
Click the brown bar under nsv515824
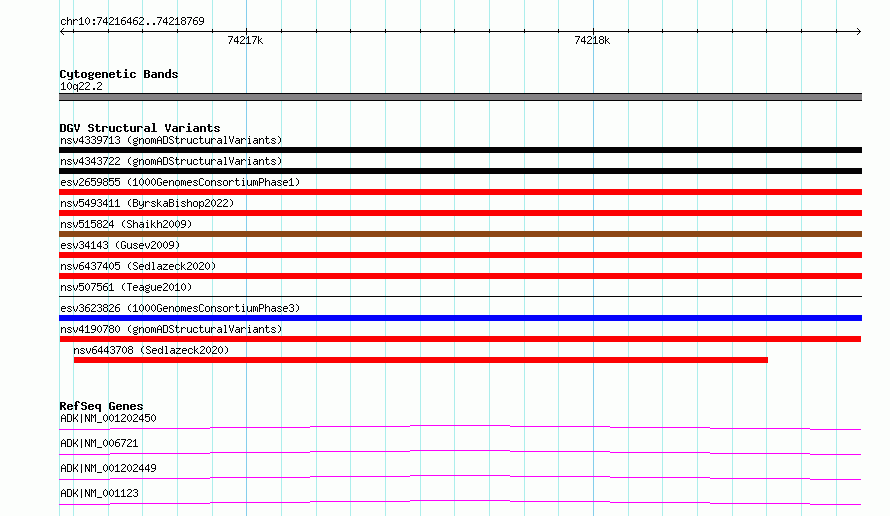[x=460, y=234]
